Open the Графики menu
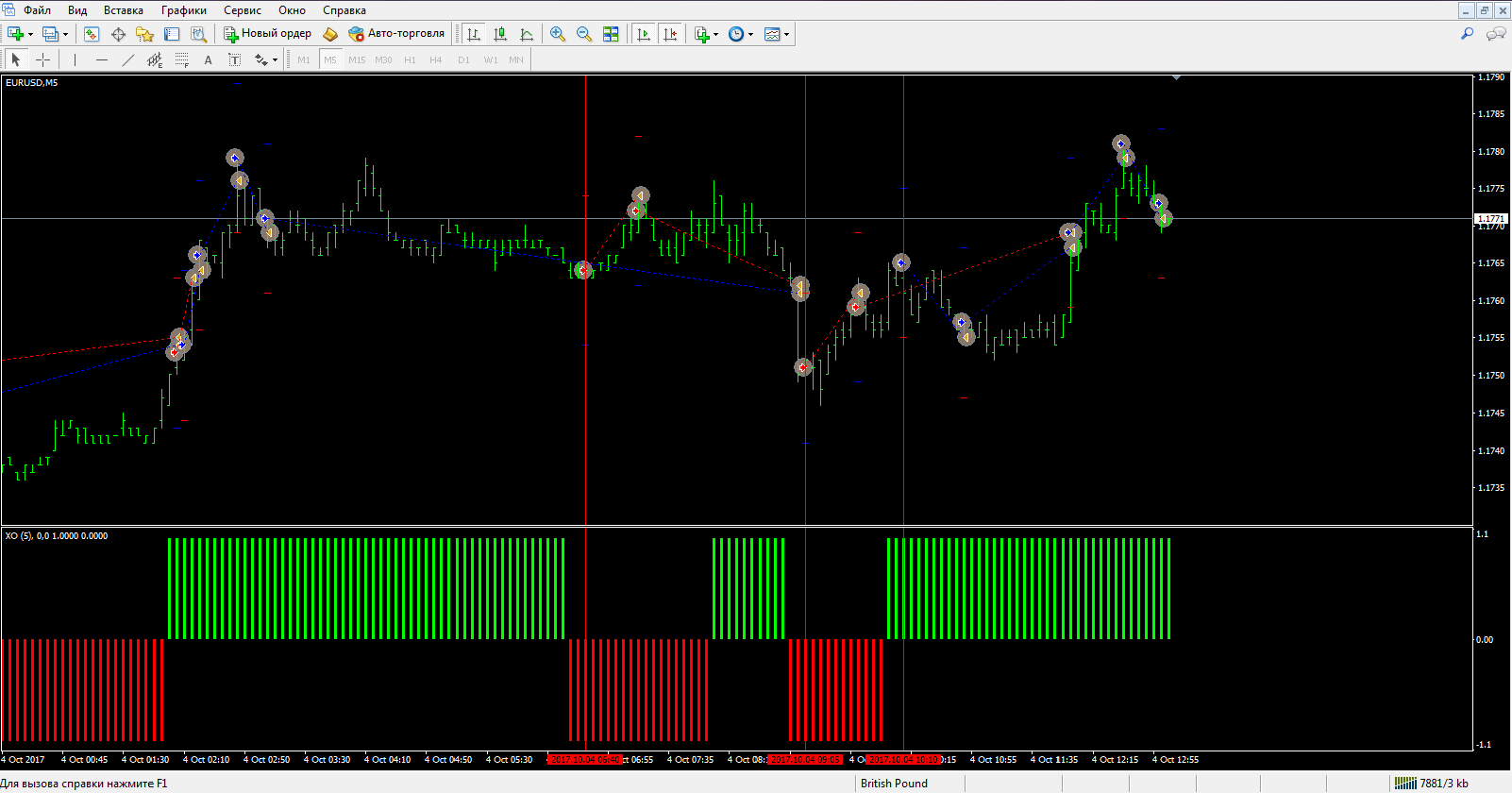The image size is (1512, 793). pyautogui.click(x=184, y=10)
